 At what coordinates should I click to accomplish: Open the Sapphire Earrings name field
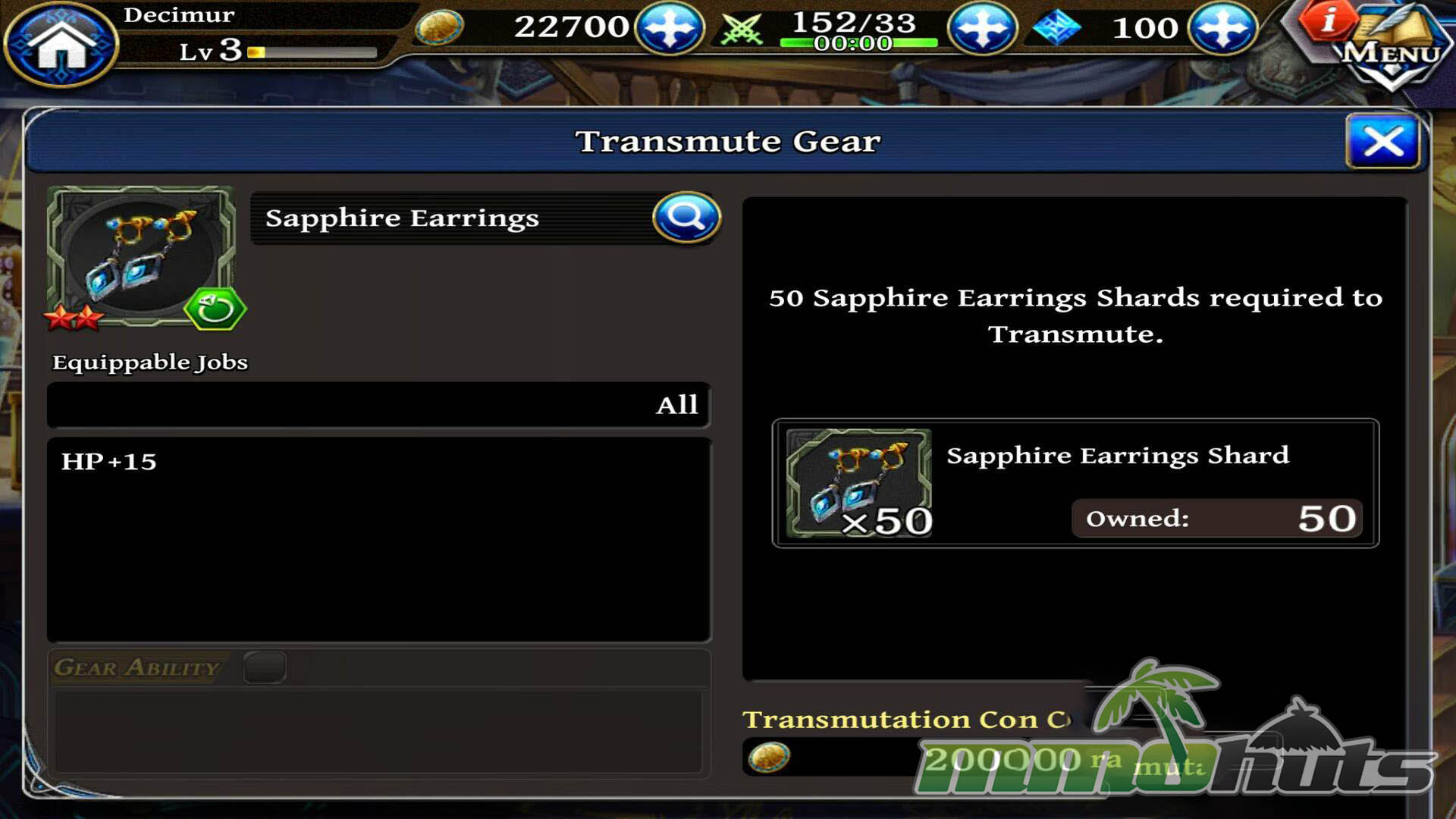tap(453, 218)
